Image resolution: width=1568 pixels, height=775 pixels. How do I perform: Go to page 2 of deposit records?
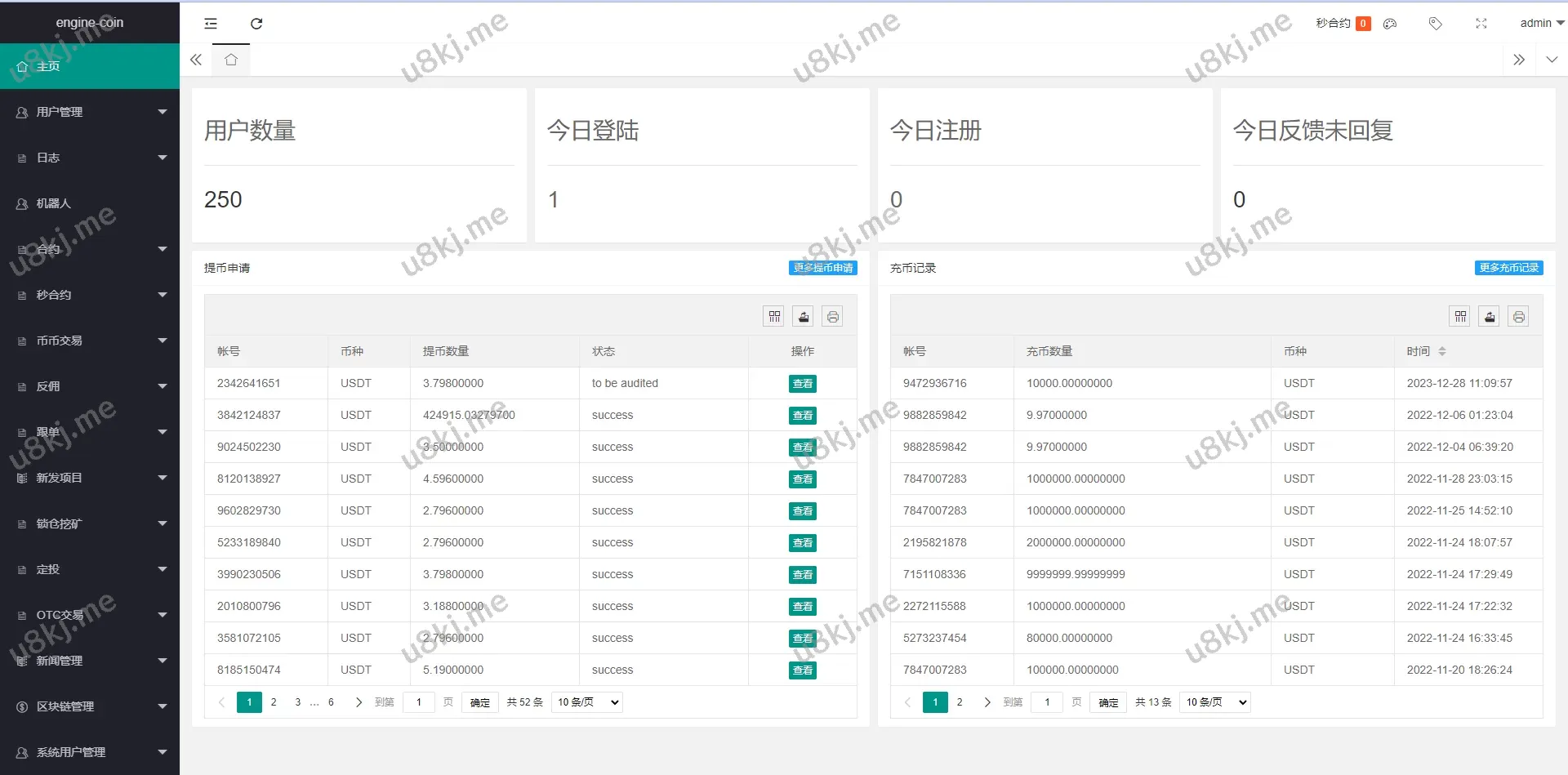(x=960, y=702)
